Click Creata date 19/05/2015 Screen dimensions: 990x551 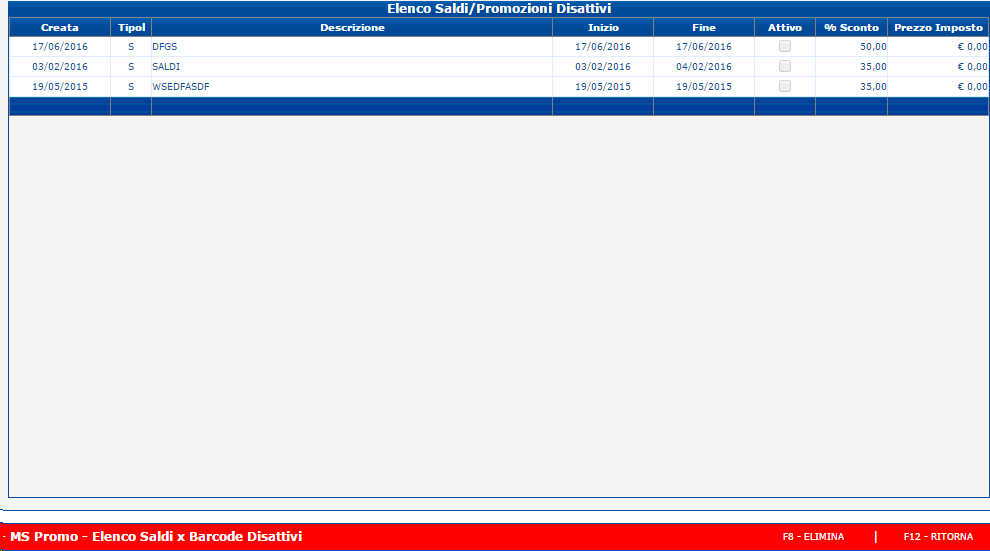pos(60,86)
